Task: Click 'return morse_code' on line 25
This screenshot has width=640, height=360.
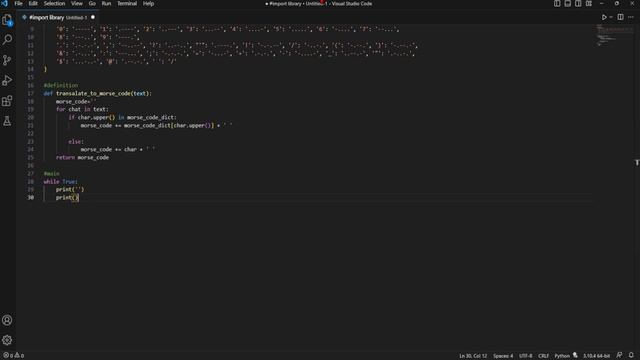Action: coord(82,158)
